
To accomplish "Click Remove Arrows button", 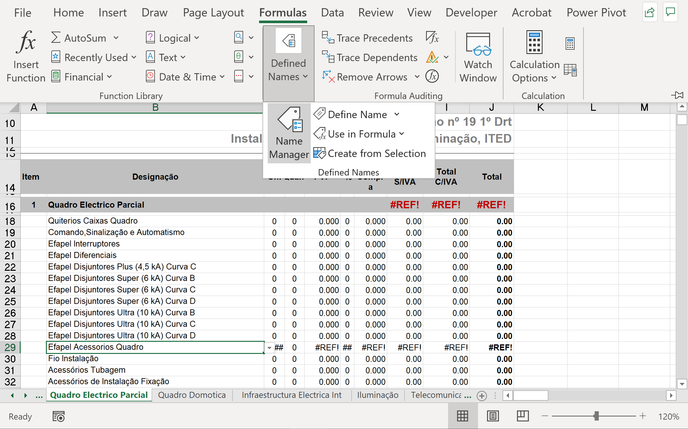I will (x=365, y=77).
